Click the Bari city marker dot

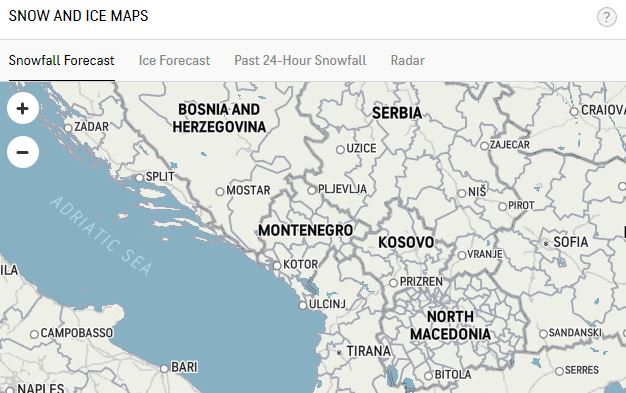click(x=164, y=369)
